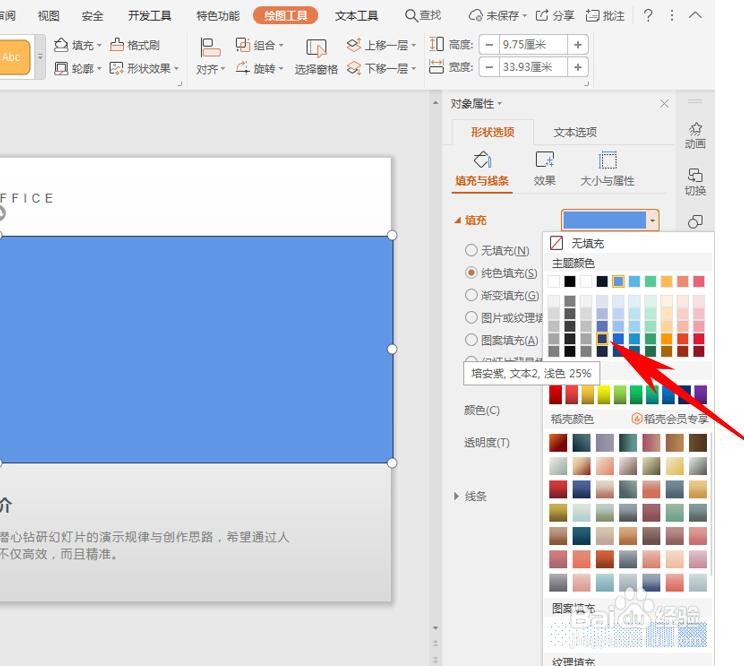Image resolution: width=744 pixels, height=666 pixels.
Task: Select the blue rectangle on slide
Action: coord(196,349)
